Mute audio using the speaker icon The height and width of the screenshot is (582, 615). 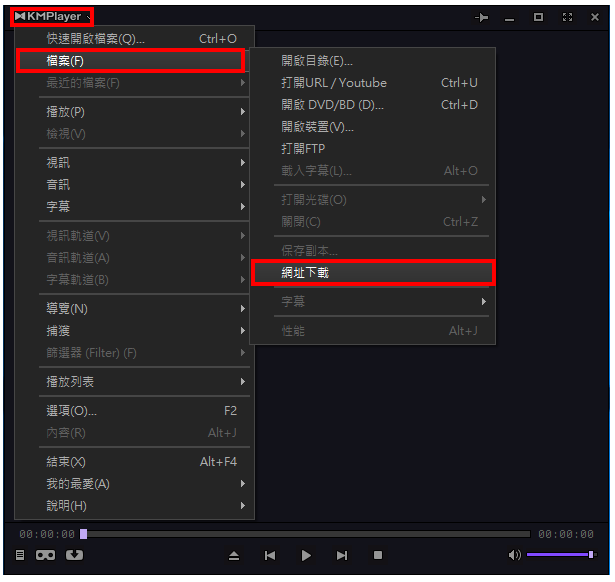click(514, 555)
